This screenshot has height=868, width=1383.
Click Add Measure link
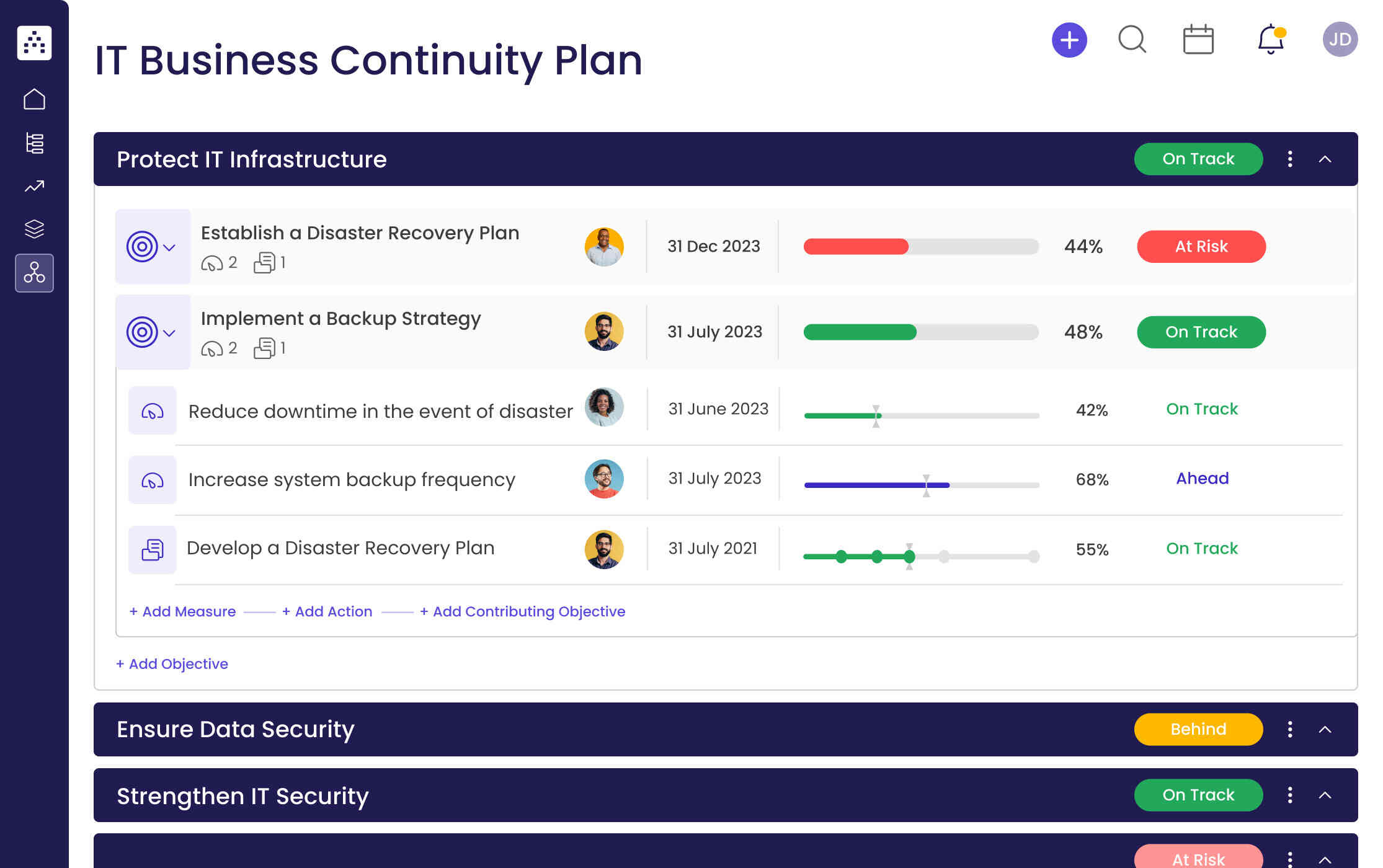[x=183, y=611]
